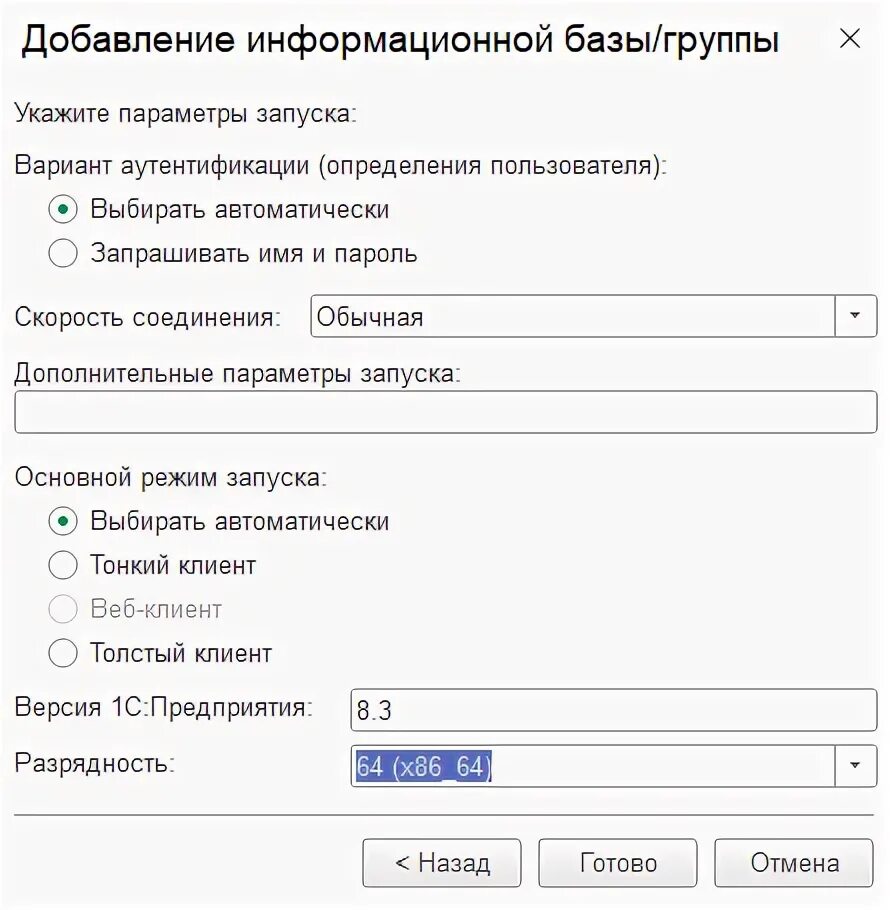Click the 'Скорость соединения:' label

[148, 318]
